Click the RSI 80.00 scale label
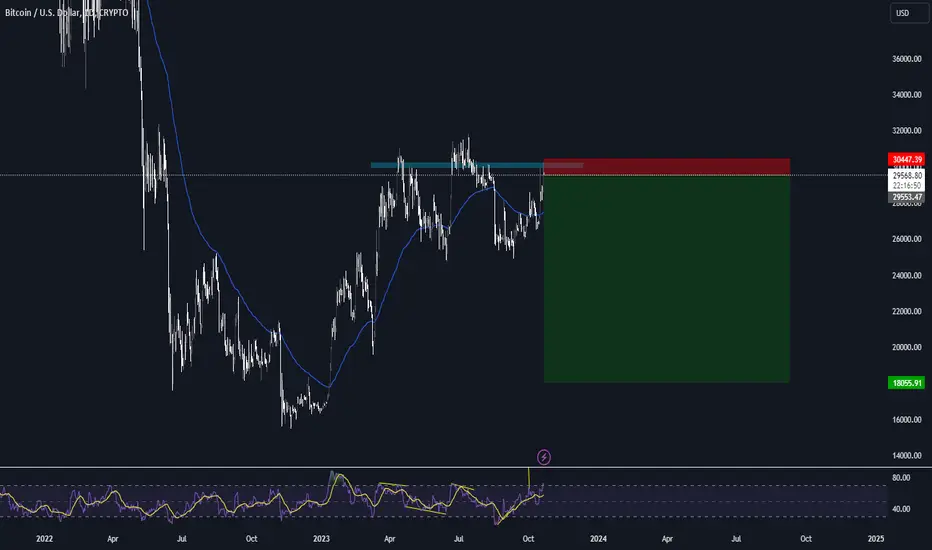932x550 pixels. [x=901, y=477]
